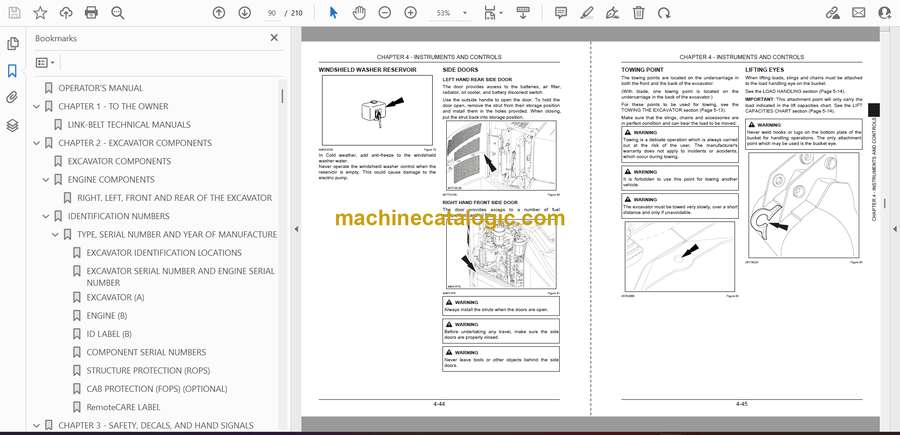Expand the right tools pane arrow
900x435 pixels.
[x=894, y=229]
